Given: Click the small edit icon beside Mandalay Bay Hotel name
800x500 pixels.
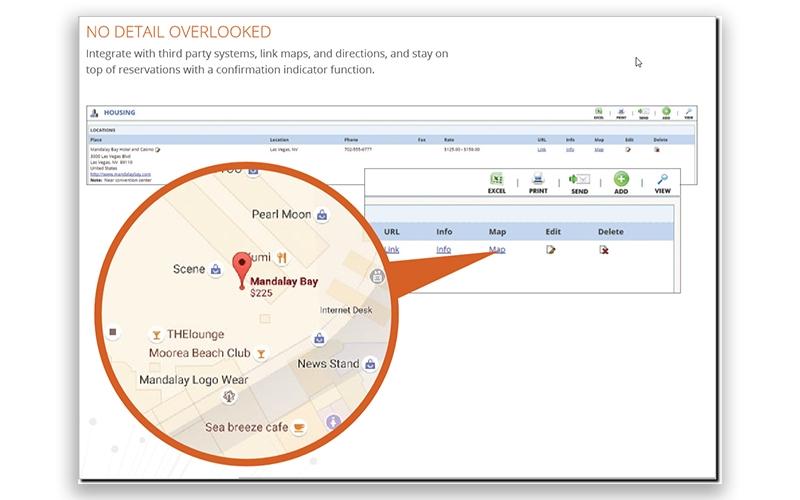Looking at the screenshot, I should pyautogui.click(x=158, y=149).
